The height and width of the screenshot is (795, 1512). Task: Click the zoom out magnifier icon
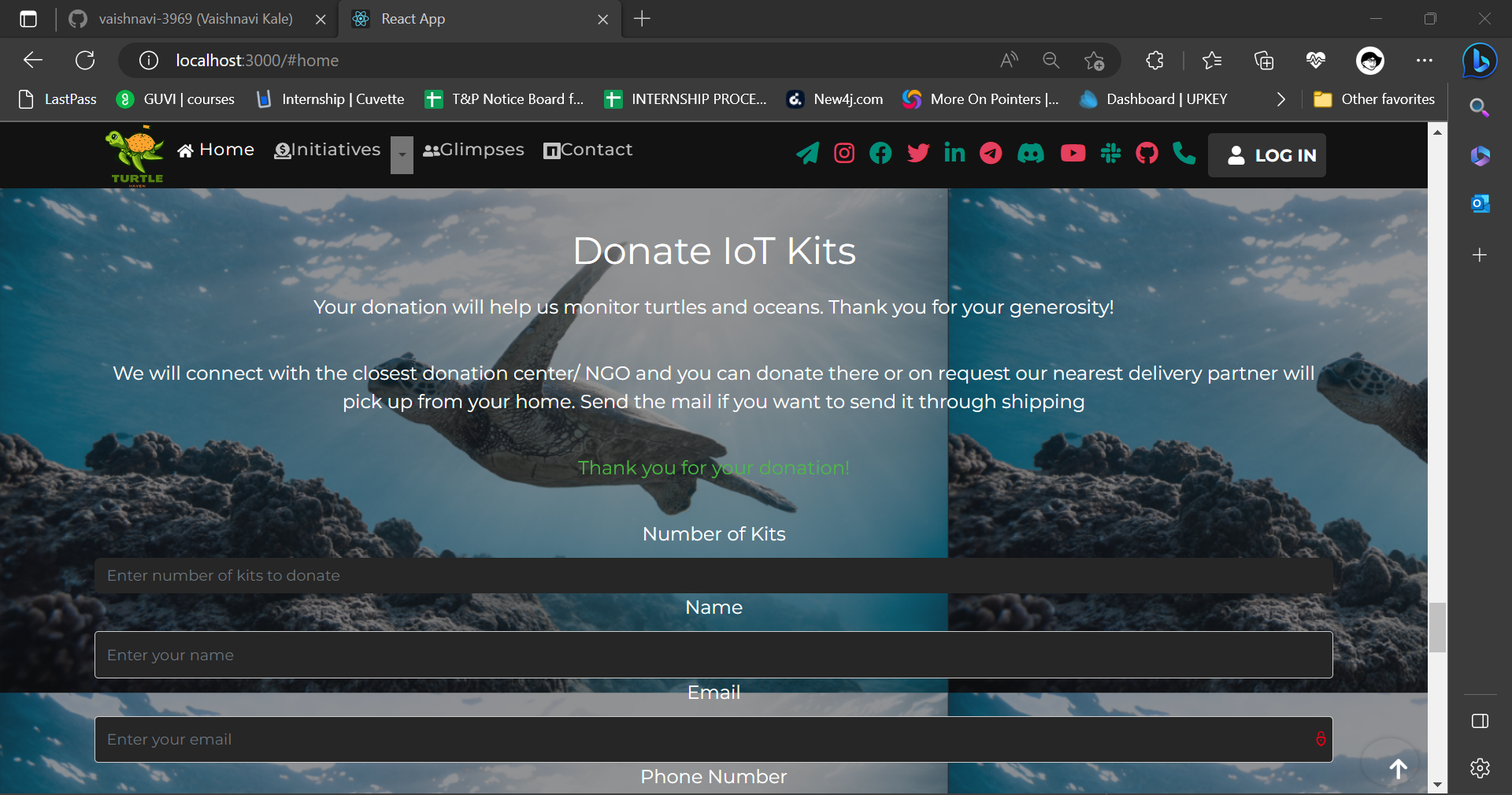pyautogui.click(x=1051, y=60)
